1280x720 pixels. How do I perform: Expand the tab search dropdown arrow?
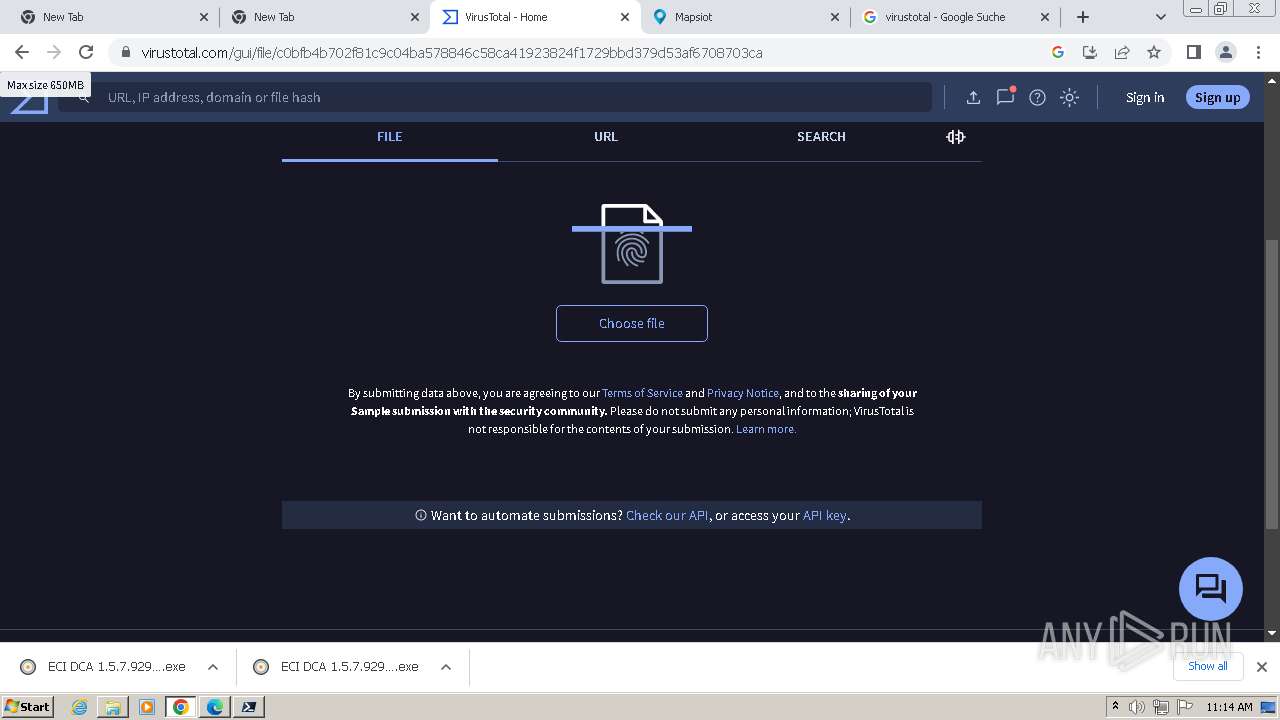tap(1160, 17)
